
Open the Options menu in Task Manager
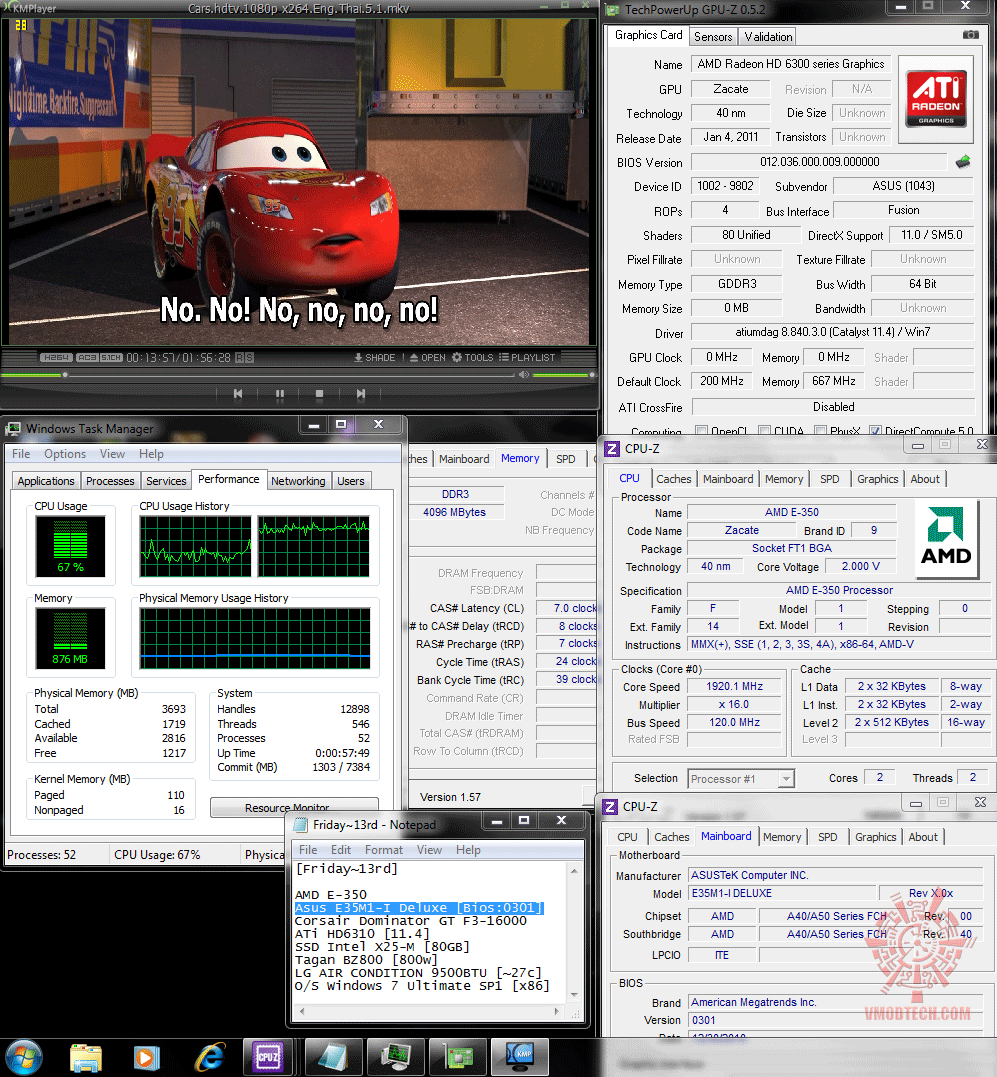coord(65,454)
